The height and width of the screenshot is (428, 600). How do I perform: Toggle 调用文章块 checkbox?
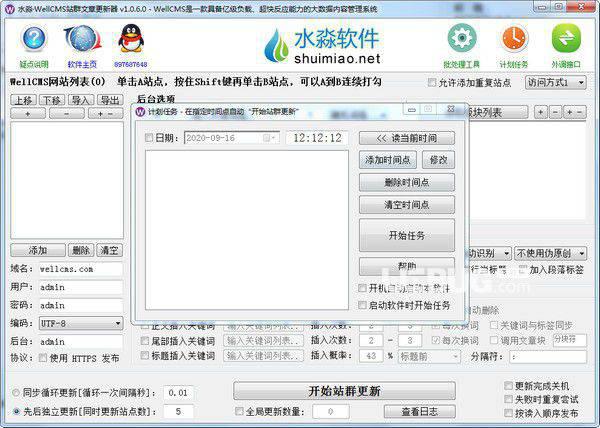click(x=494, y=340)
